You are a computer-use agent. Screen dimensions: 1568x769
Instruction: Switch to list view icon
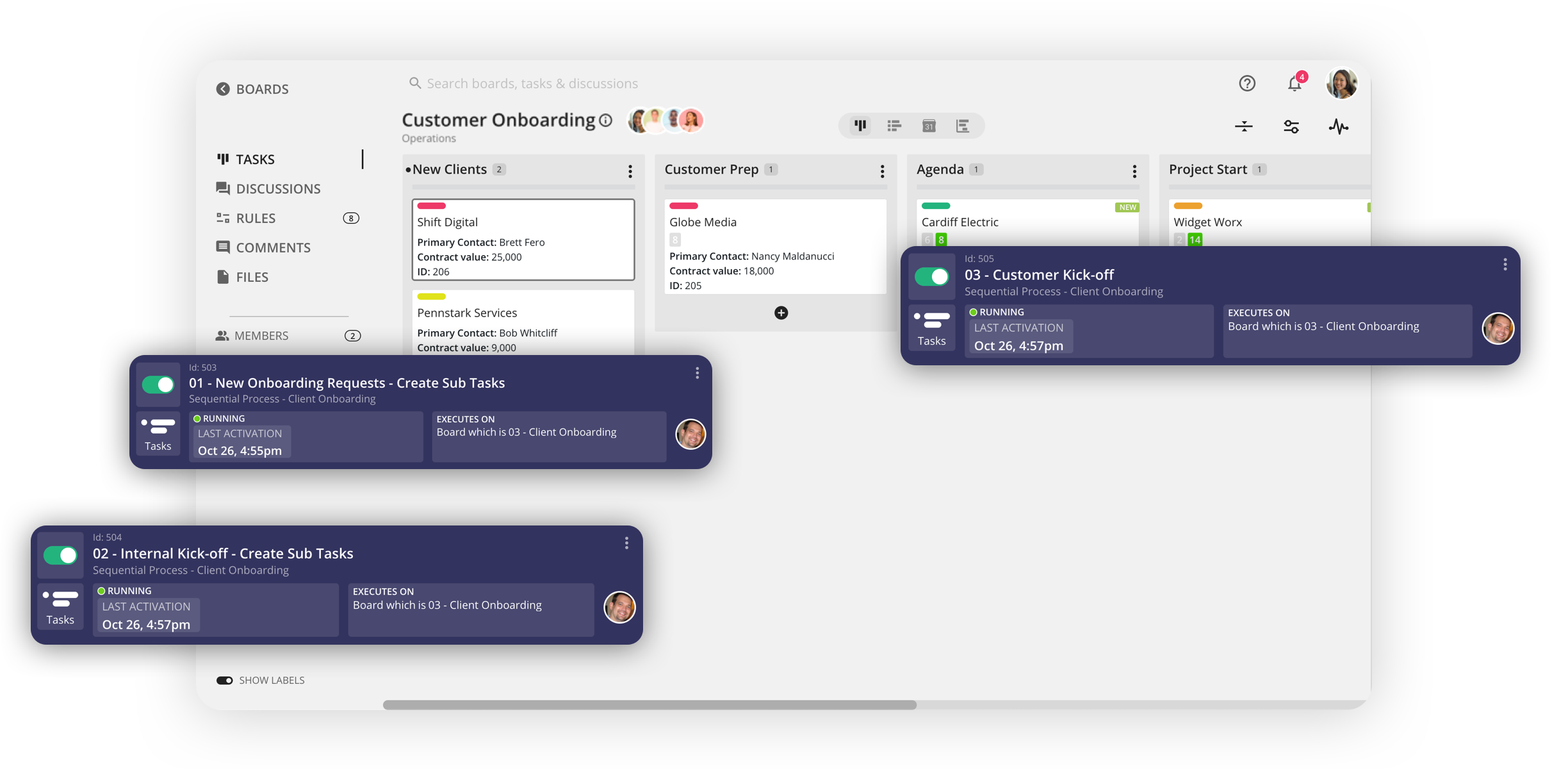tap(894, 126)
